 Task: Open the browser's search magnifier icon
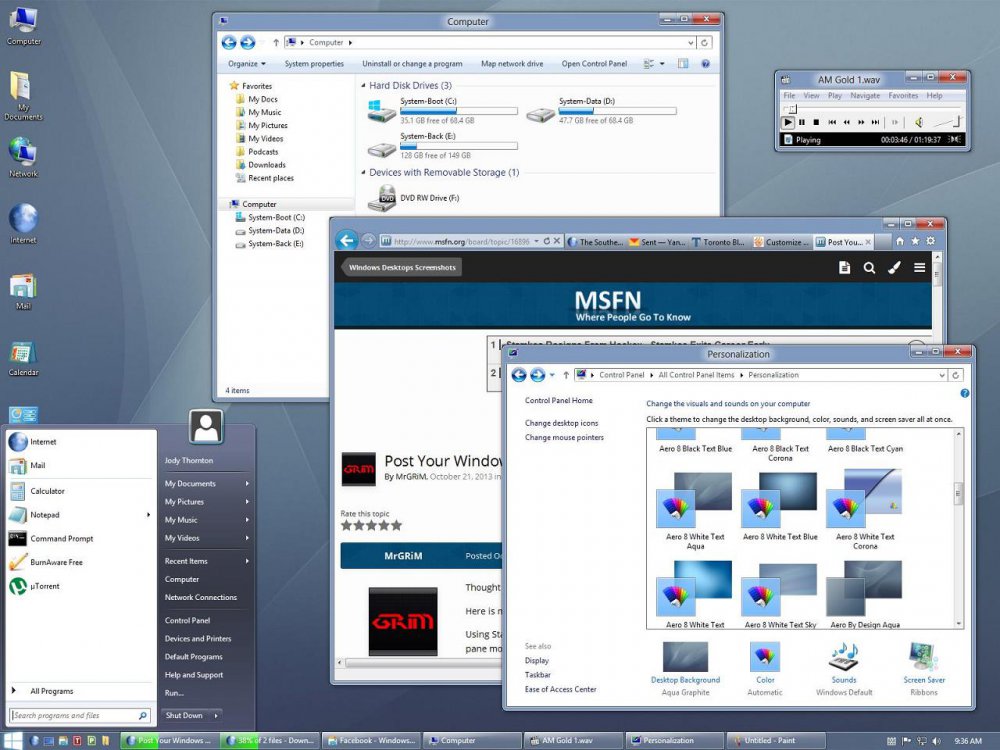(x=870, y=268)
